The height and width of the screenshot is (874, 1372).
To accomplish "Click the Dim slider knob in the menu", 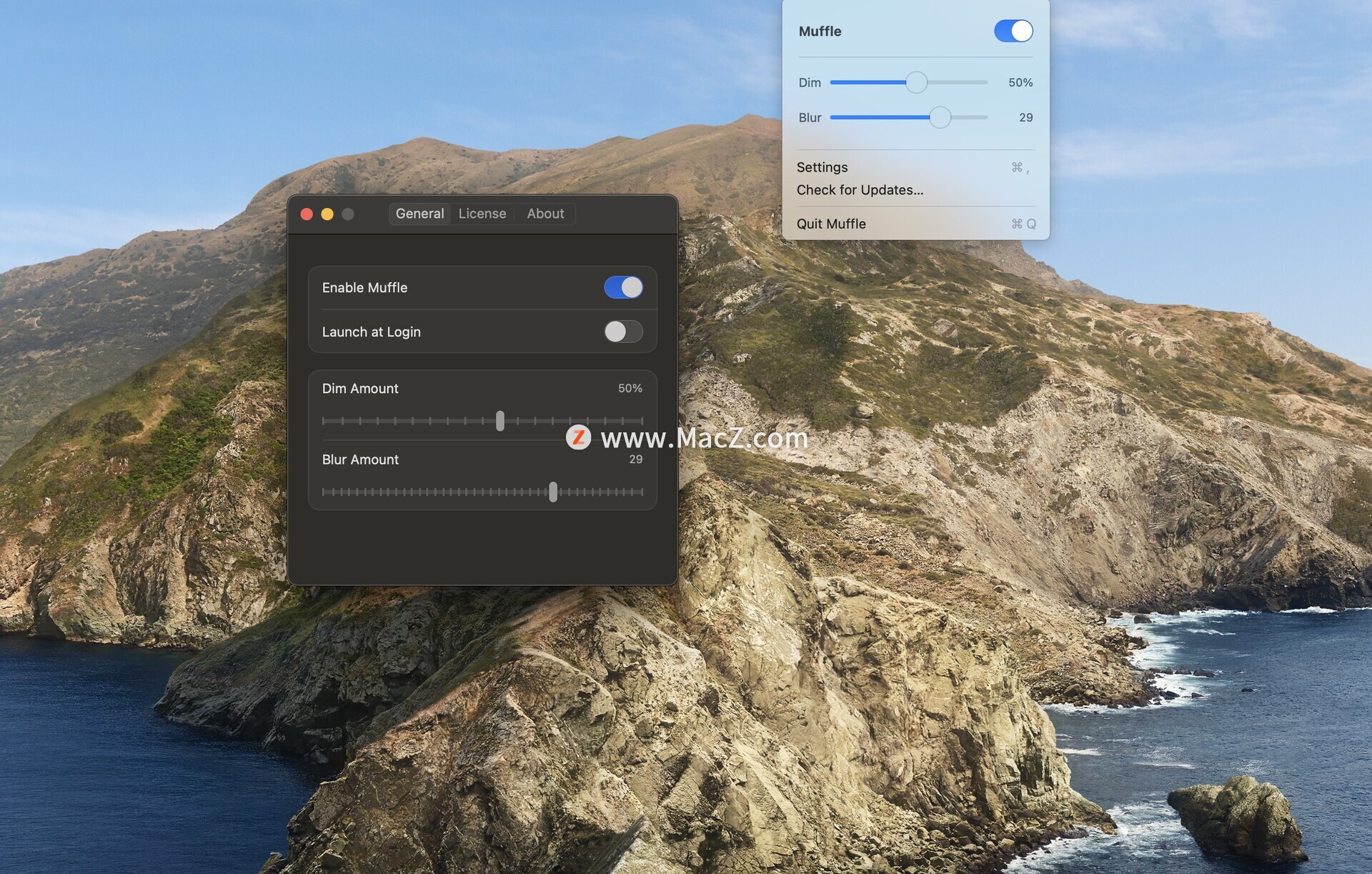I will (916, 82).
